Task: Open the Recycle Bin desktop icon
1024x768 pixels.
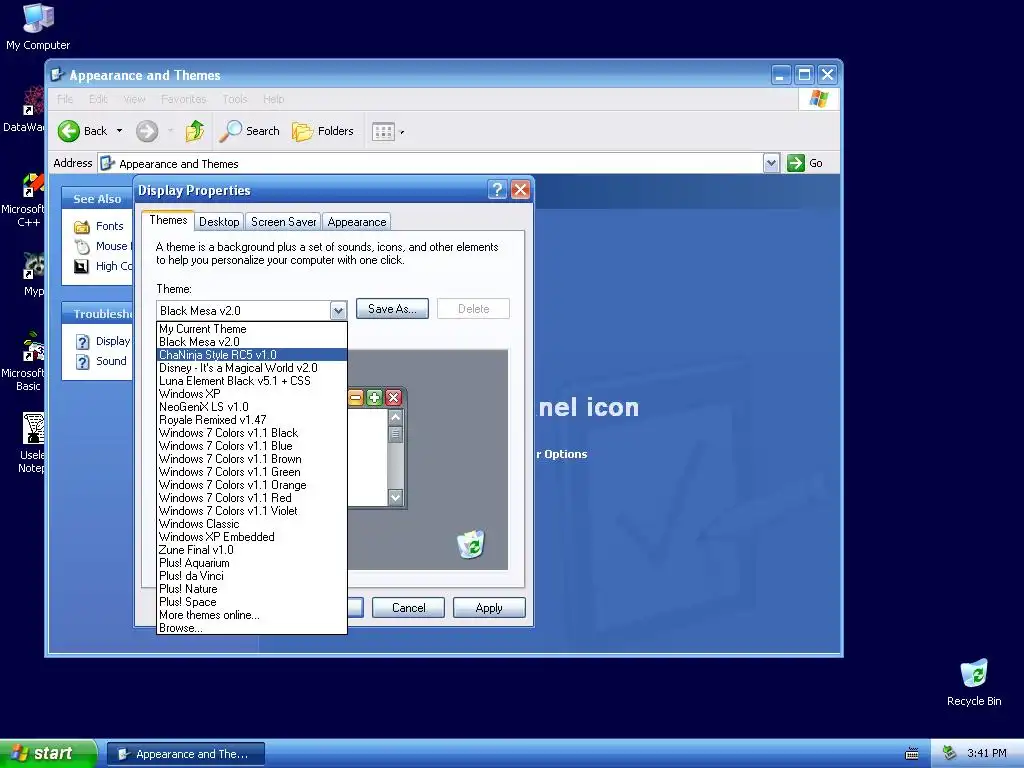Action: pos(974,682)
